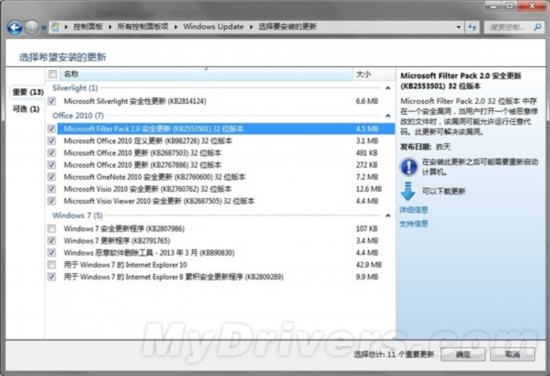550x376 pixels.
Task: Open the address bar history dropdown arrow
Action: point(458,27)
